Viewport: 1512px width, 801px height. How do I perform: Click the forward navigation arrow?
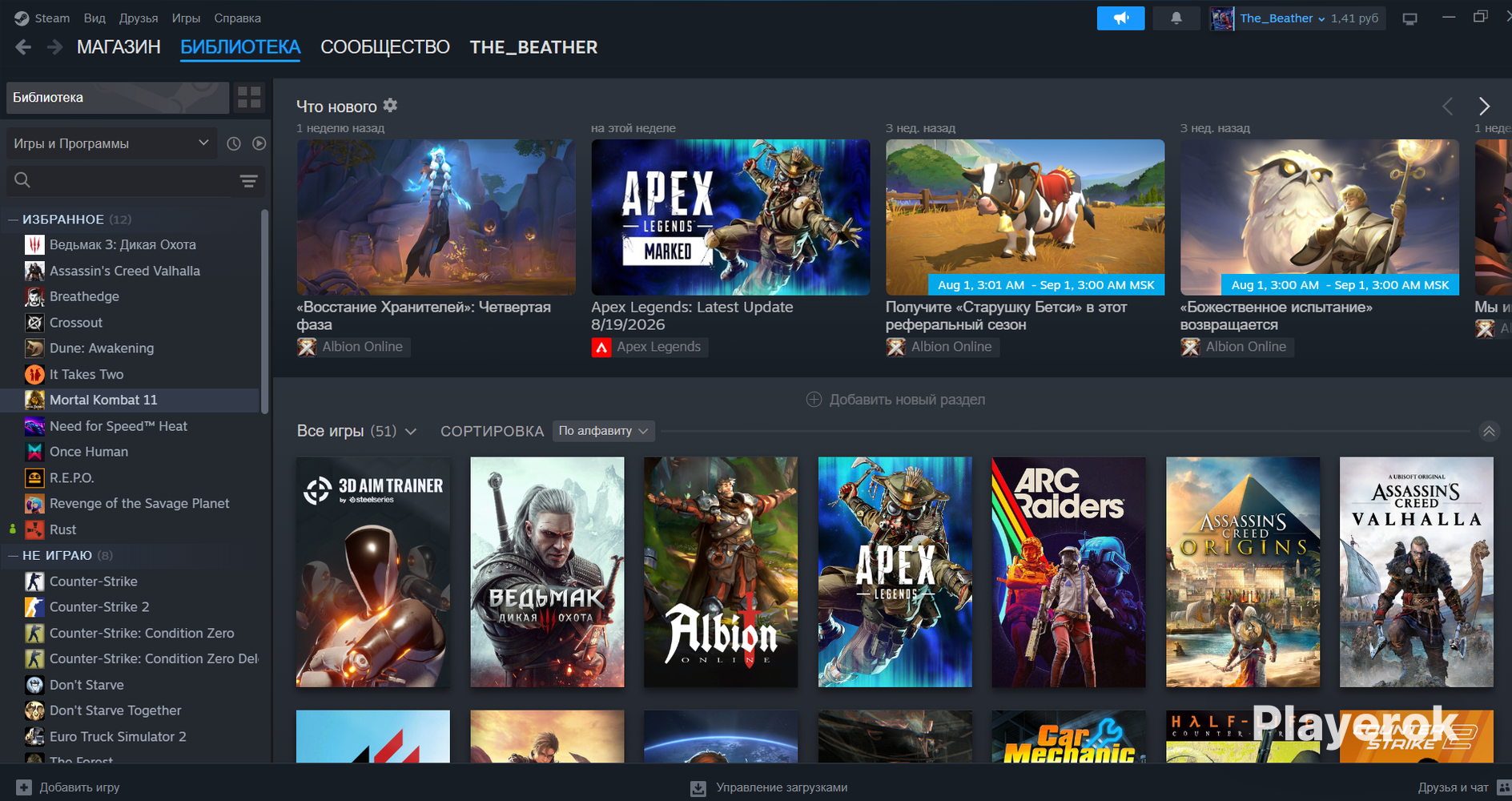click(54, 47)
